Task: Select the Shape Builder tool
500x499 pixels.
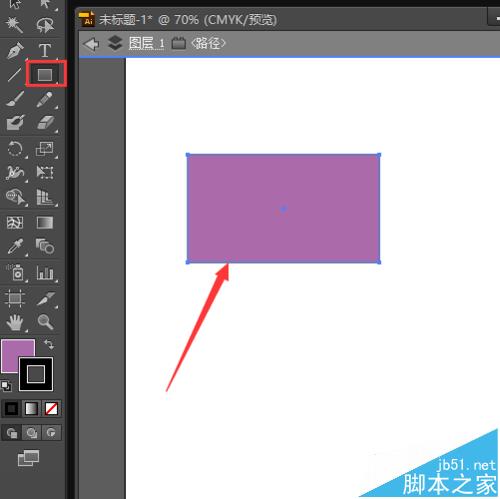Action: 15,197
